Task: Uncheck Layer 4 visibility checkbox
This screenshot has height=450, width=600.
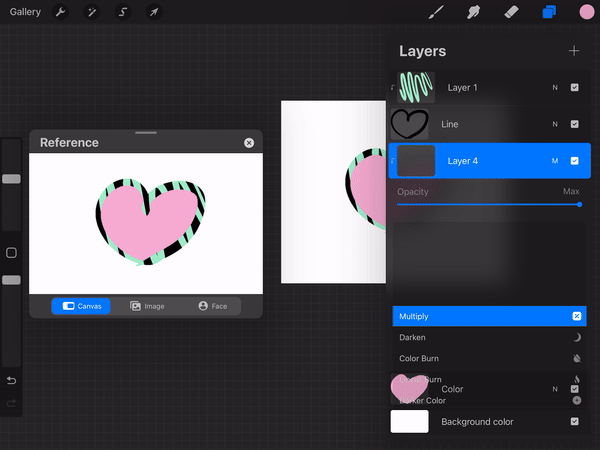Action: [x=574, y=161]
